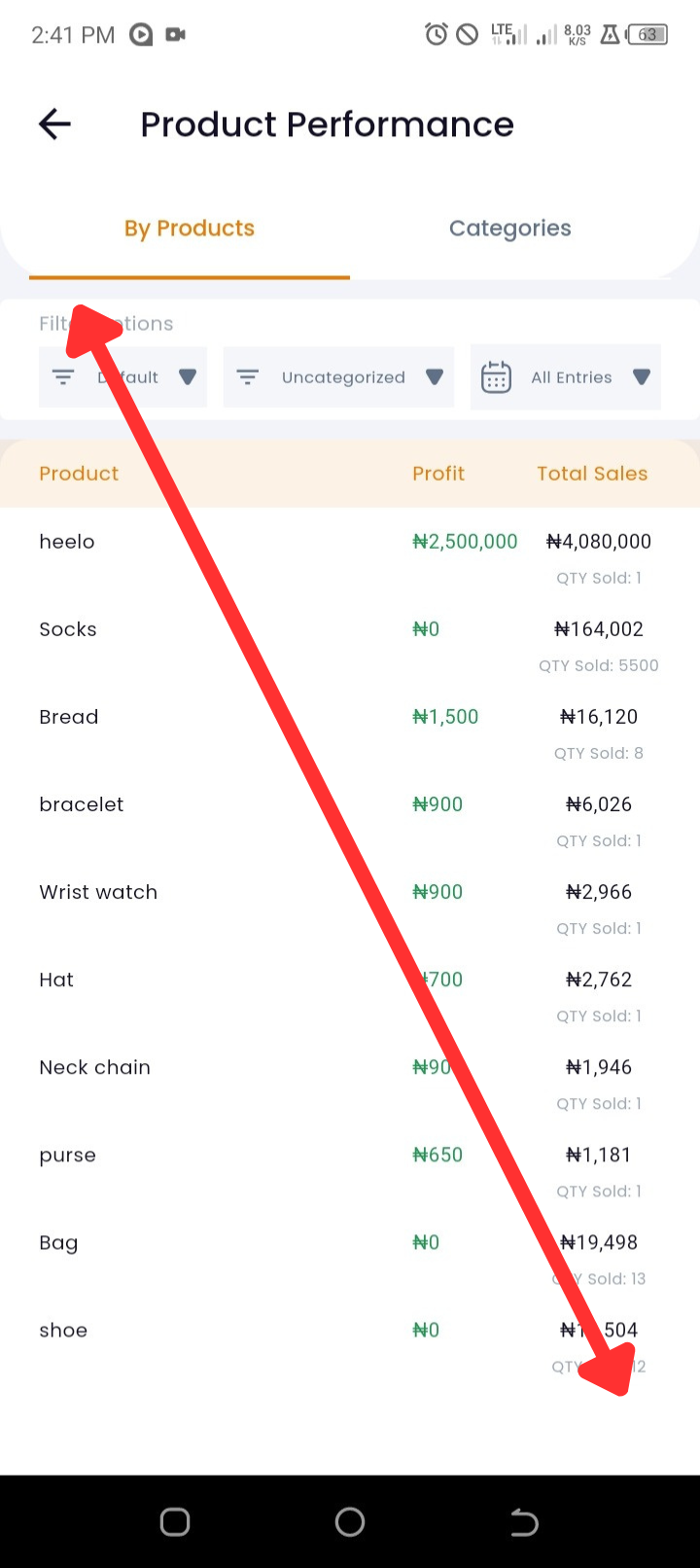Click the calendar icon beside All Entries
Viewport: 700px width, 1568px height.
(x=496, y=377)
